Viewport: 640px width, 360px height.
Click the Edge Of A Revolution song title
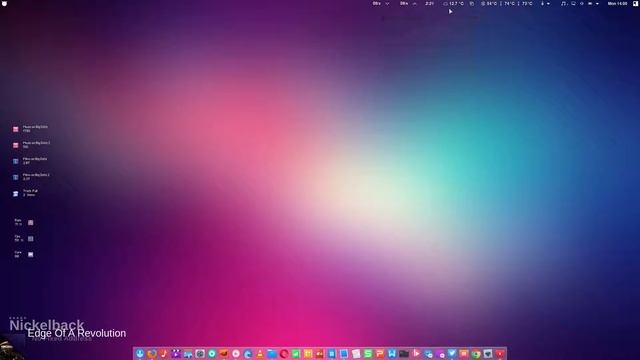click(x=77, y=333)
